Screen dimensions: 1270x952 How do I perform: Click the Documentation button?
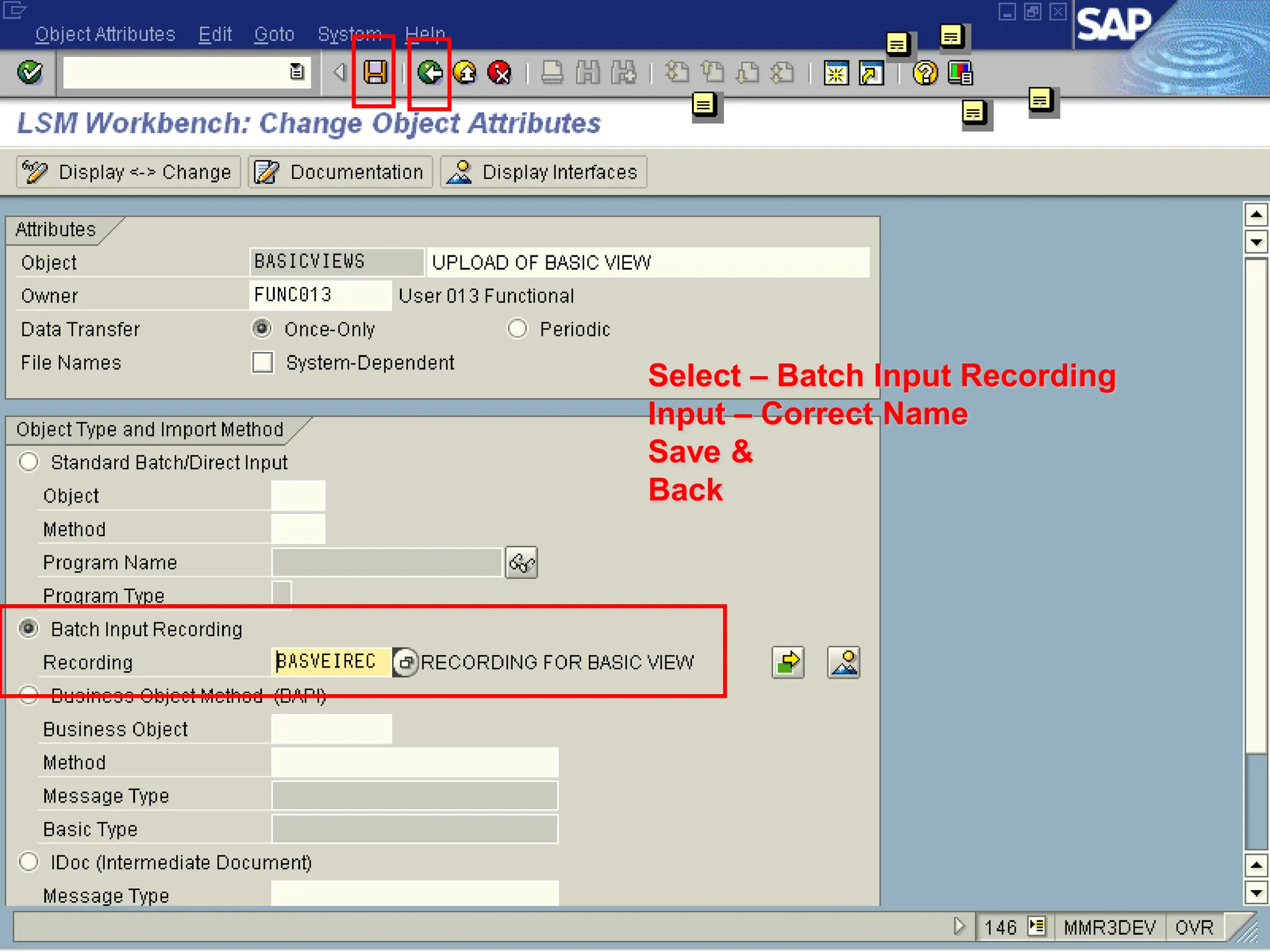[340, 172]
